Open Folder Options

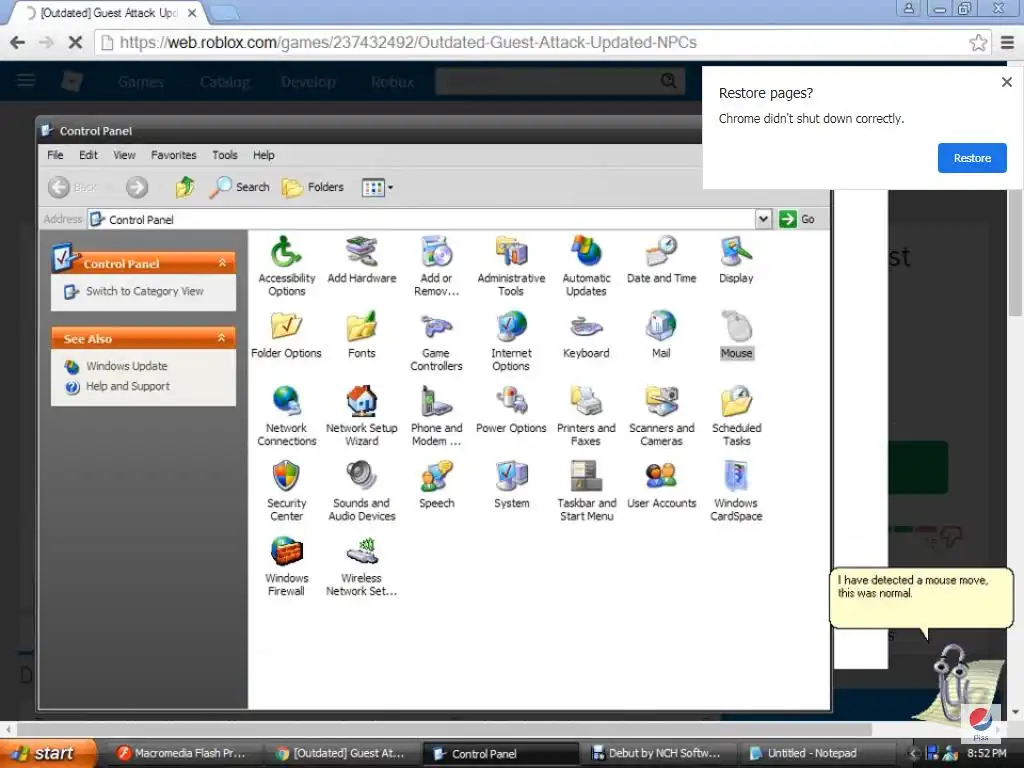[286, 335]
